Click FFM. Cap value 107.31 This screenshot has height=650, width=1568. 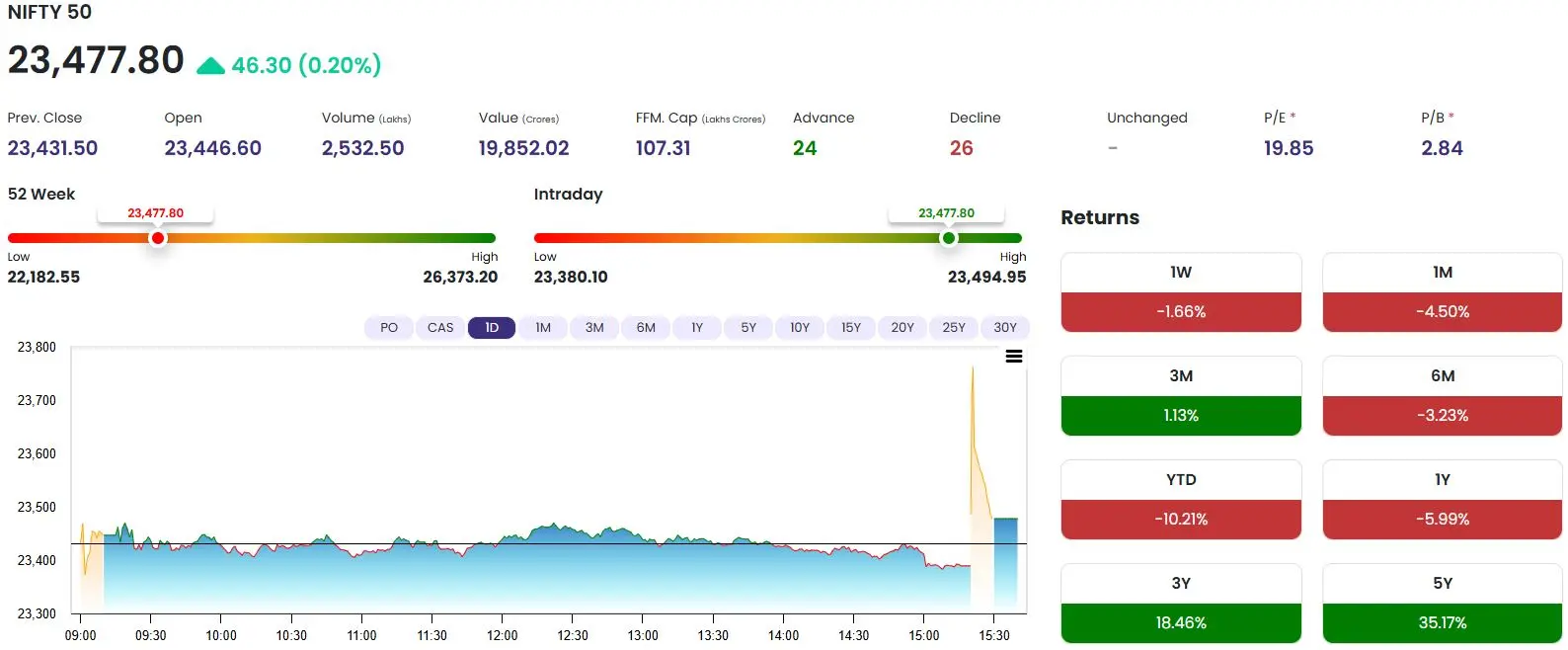(663, 148)
